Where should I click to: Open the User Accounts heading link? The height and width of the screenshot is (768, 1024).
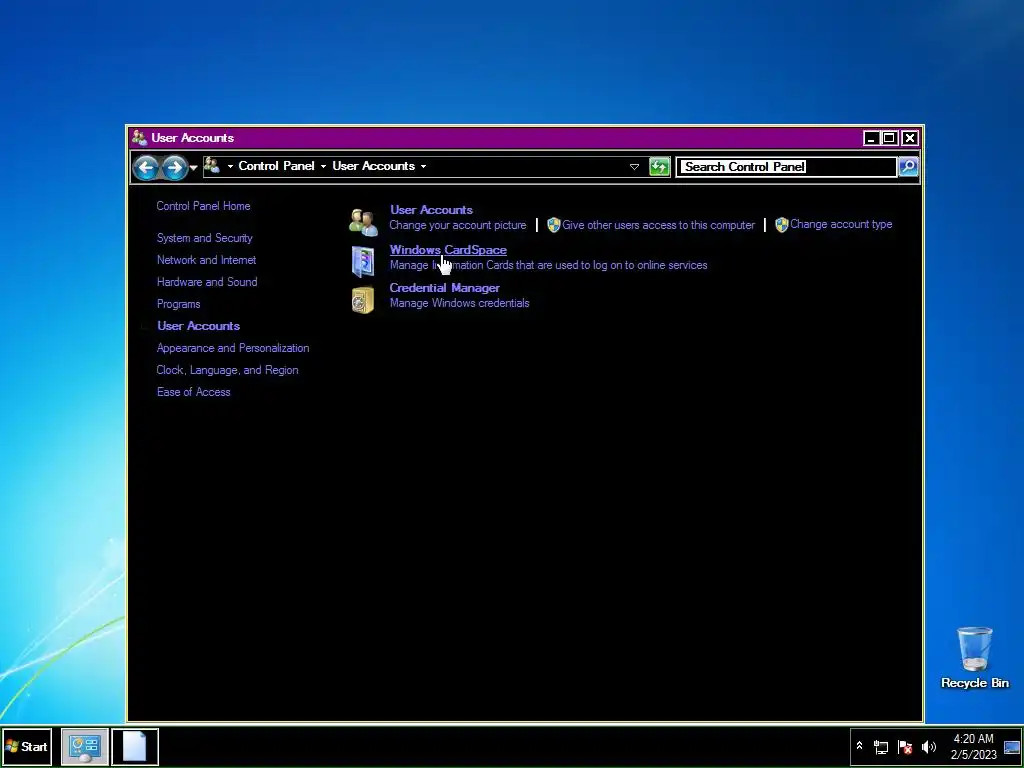coord(431,210)
